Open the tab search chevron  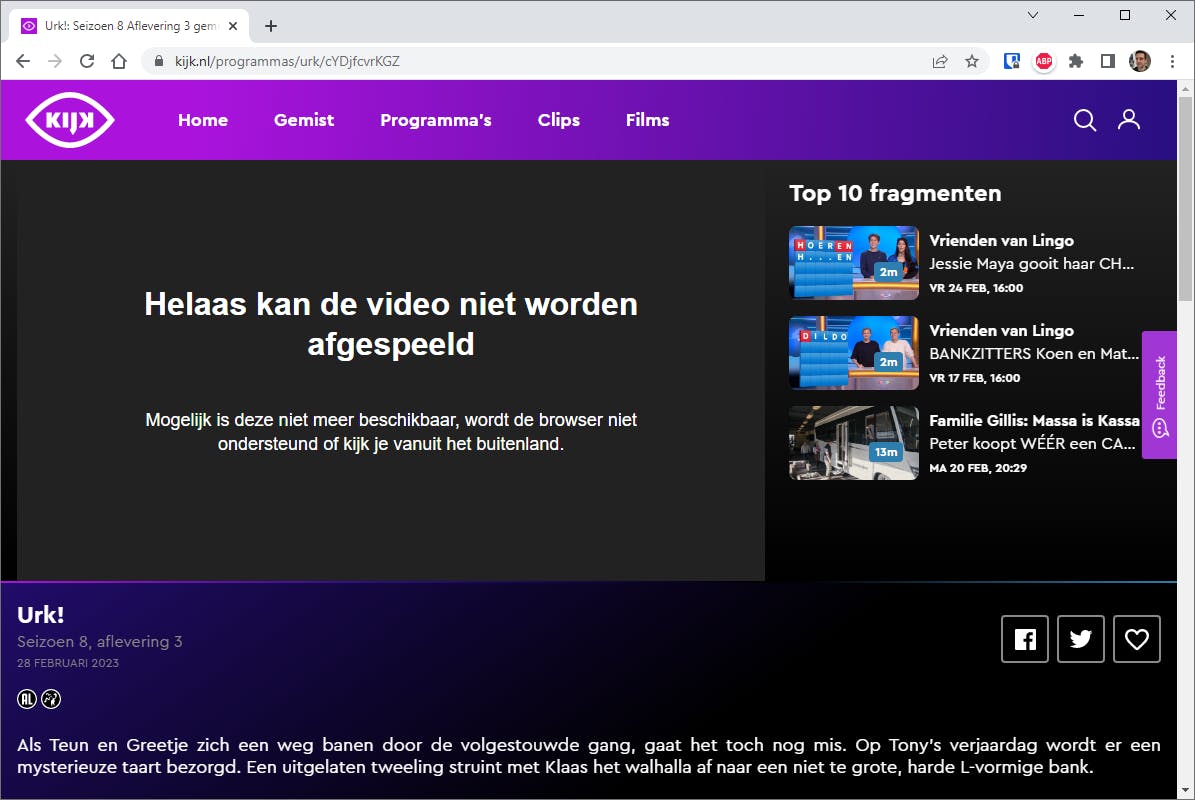point(1033,15)
